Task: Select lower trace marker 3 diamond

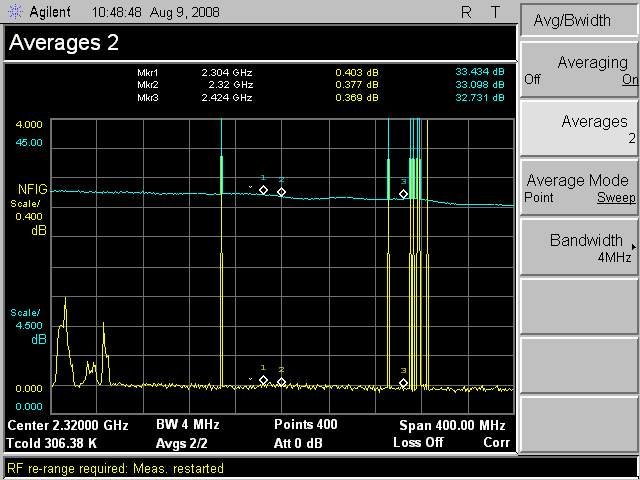Action: [x=403, y=383]
